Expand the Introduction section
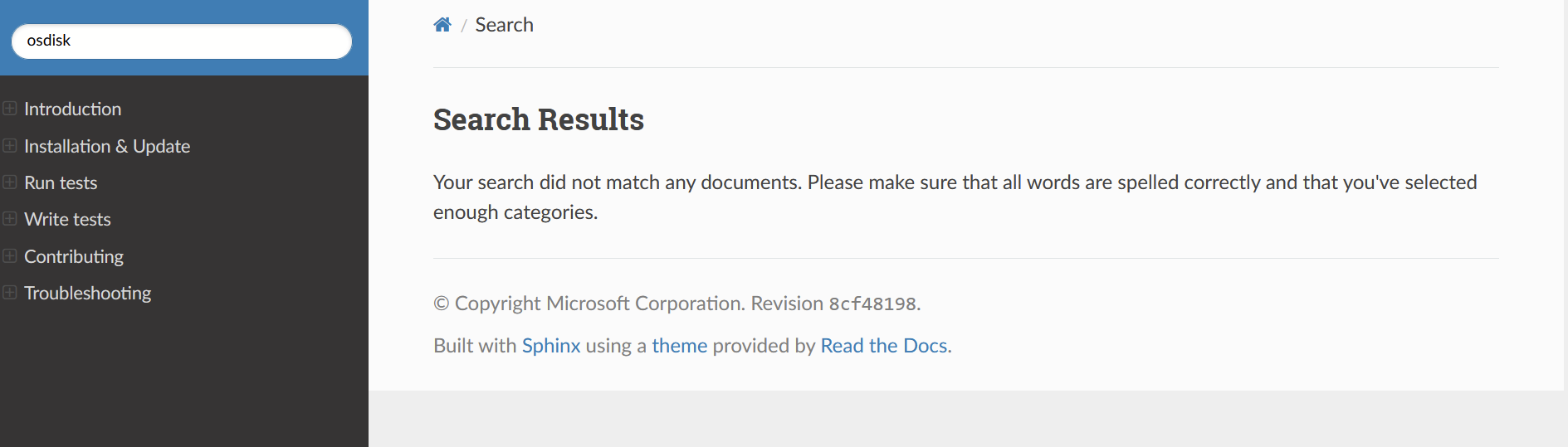Screen dimensions: 1568x447 10,109
